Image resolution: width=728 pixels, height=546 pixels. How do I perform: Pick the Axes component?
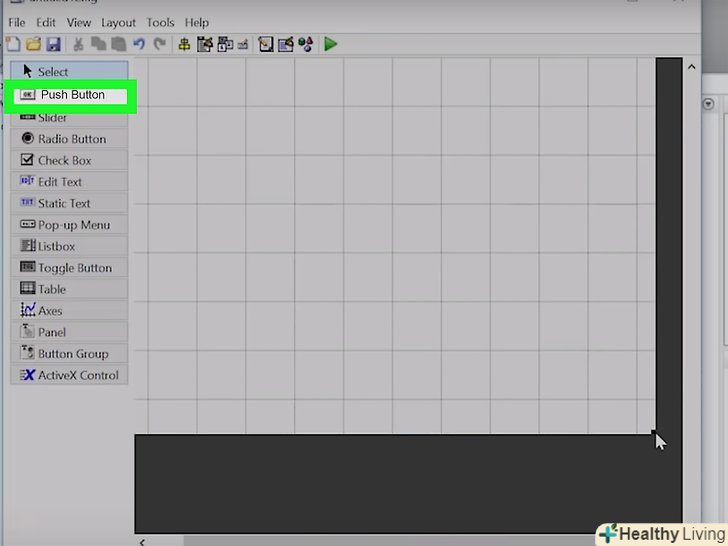[69, 311]
